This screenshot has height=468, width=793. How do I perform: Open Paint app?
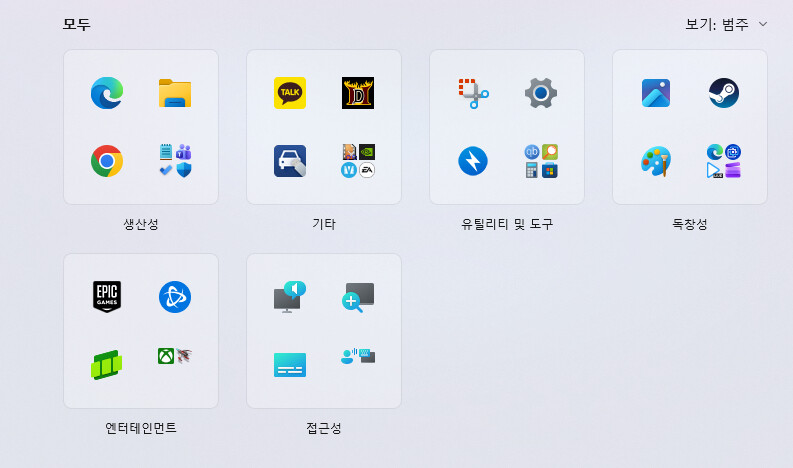[656, 161]
